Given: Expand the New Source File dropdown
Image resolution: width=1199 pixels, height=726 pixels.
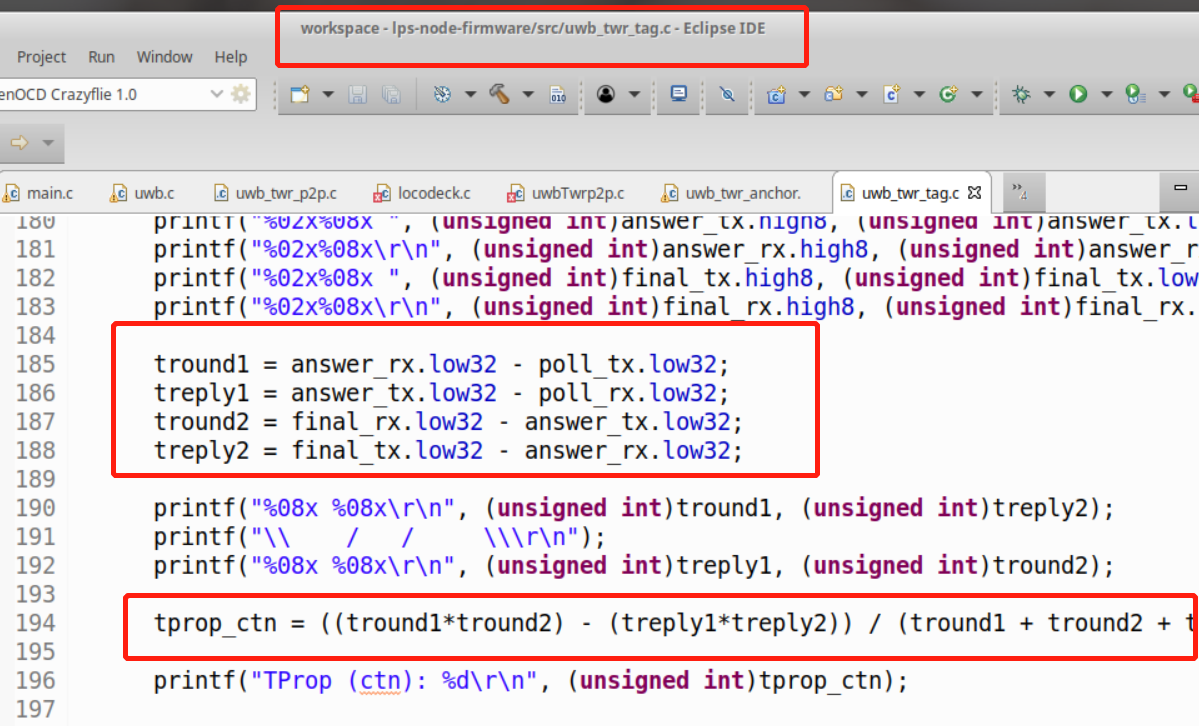Looking at the screenshot, I should 919,94.
